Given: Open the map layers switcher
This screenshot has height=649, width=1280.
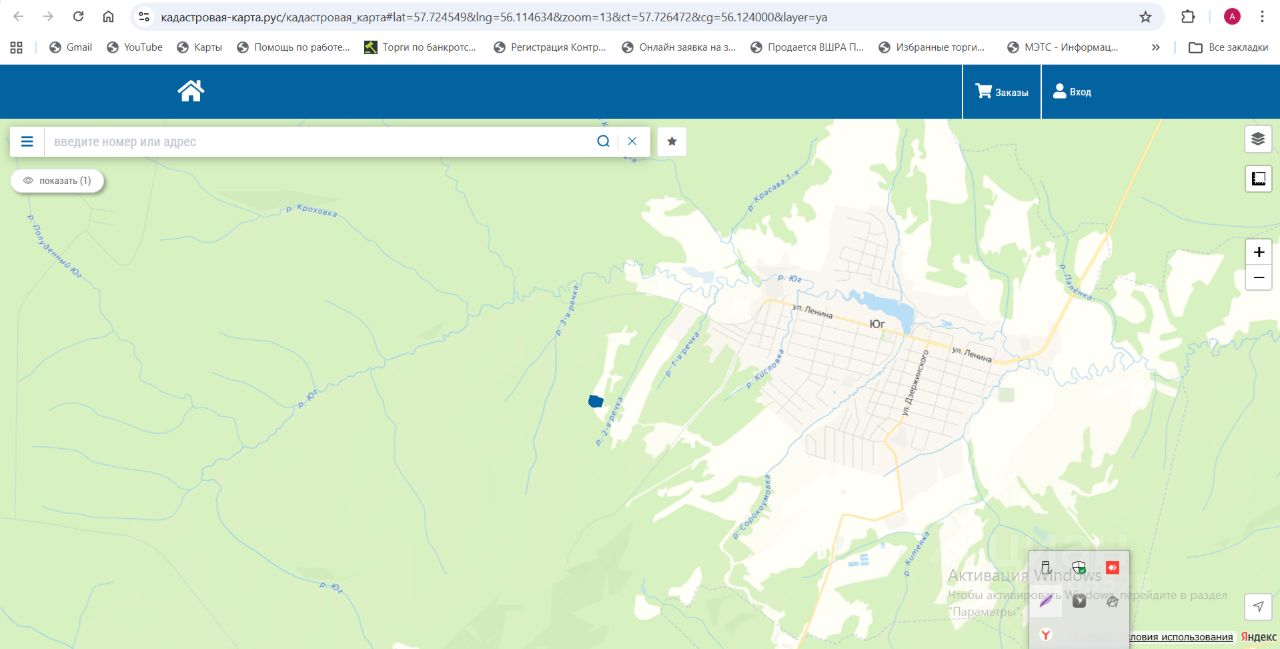Looking at the screenshot, I should (x=1258, y=139).
